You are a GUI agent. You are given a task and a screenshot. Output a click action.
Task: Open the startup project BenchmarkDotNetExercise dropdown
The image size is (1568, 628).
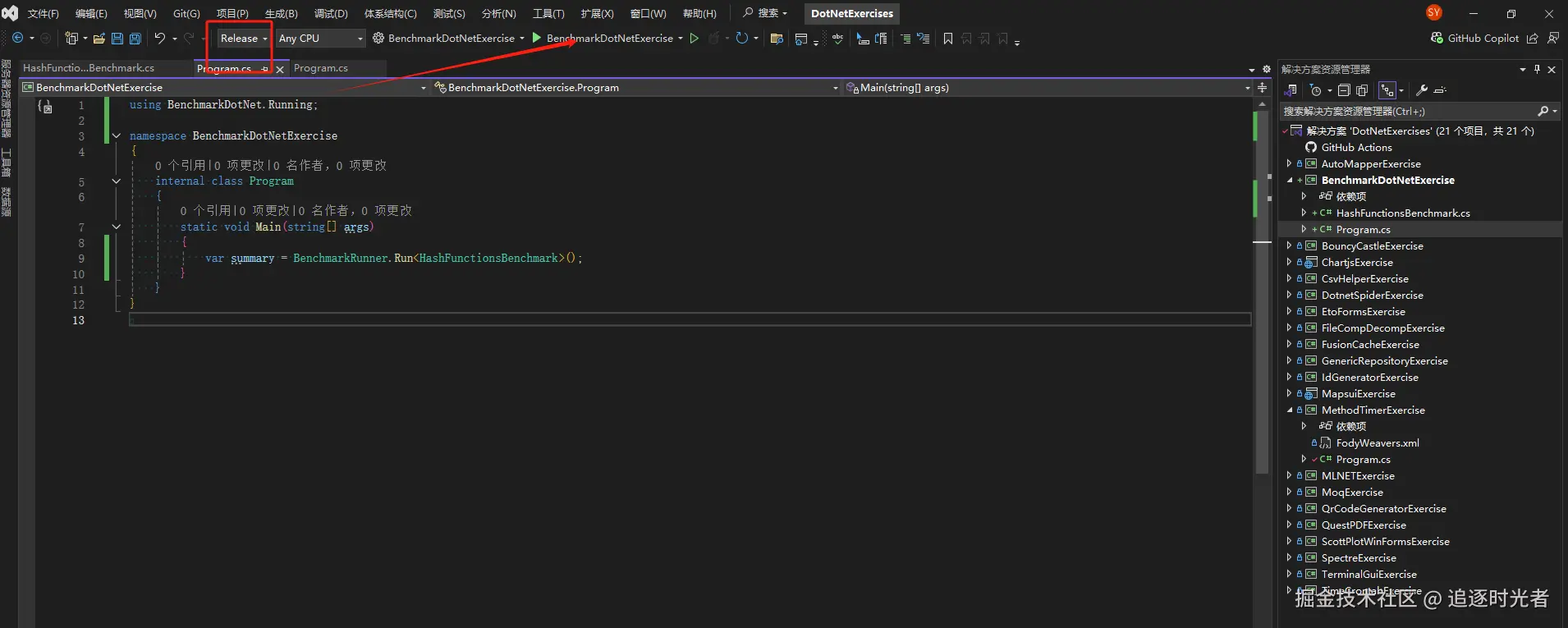pyautogui.click(x=521, y=39)
